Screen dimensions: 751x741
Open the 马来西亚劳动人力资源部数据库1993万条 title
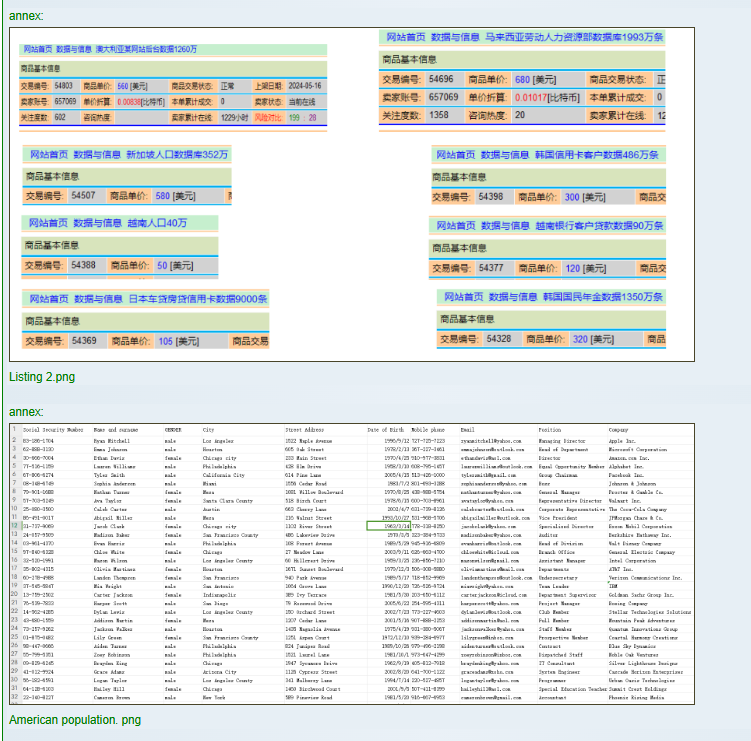[575, 38]
